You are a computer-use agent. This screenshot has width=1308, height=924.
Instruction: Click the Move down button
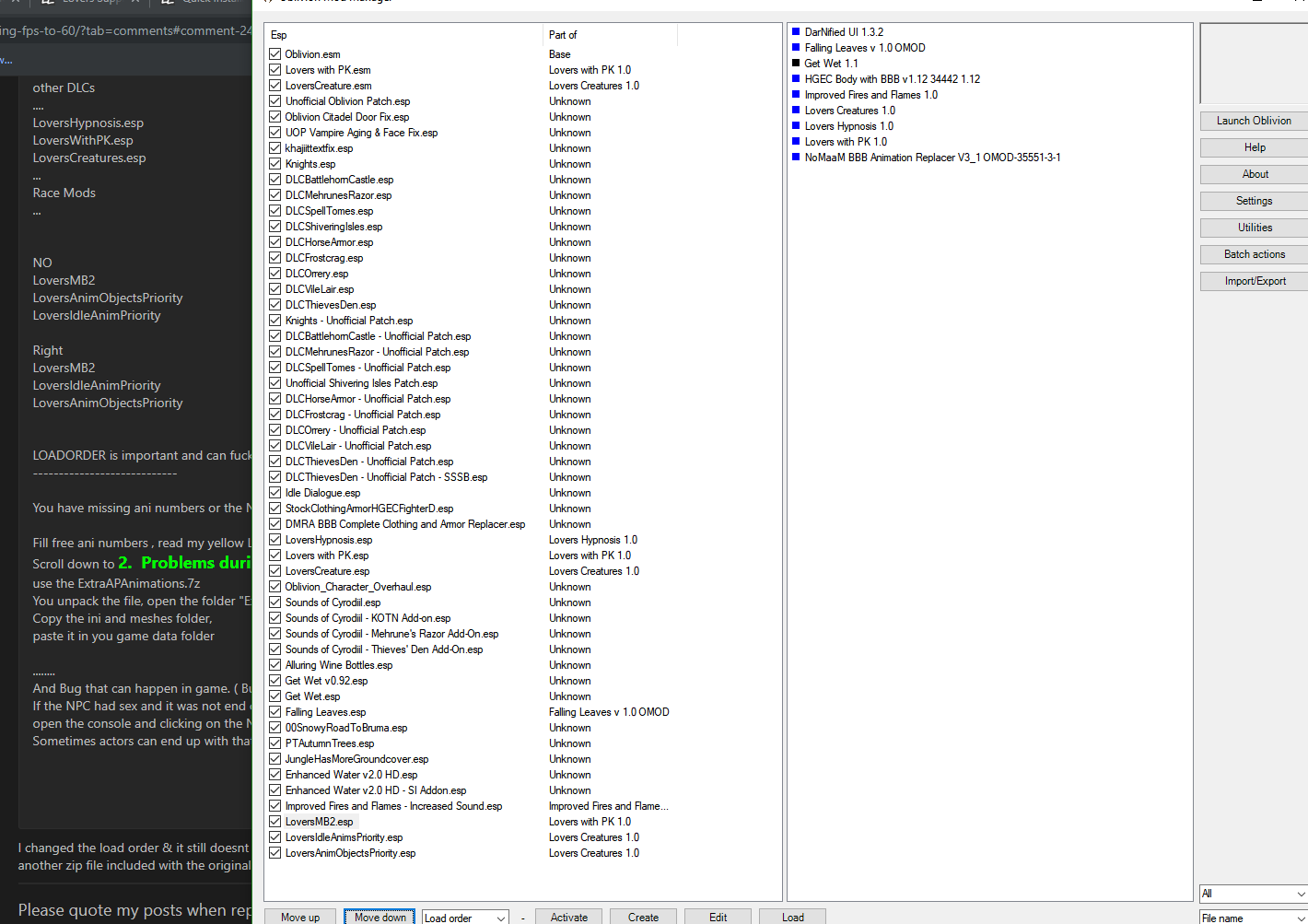tap(380, 918)
